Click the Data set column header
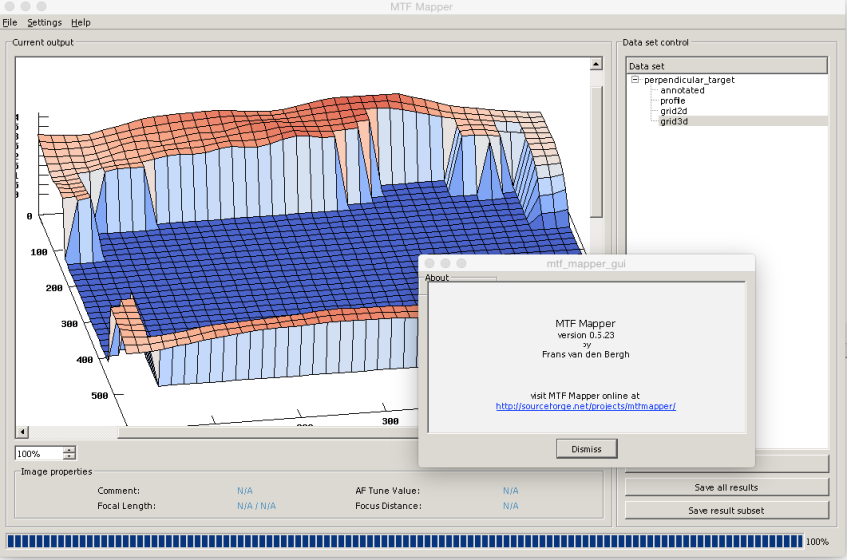This screenshot has height=560, width=847. click(x=727, y=66)
